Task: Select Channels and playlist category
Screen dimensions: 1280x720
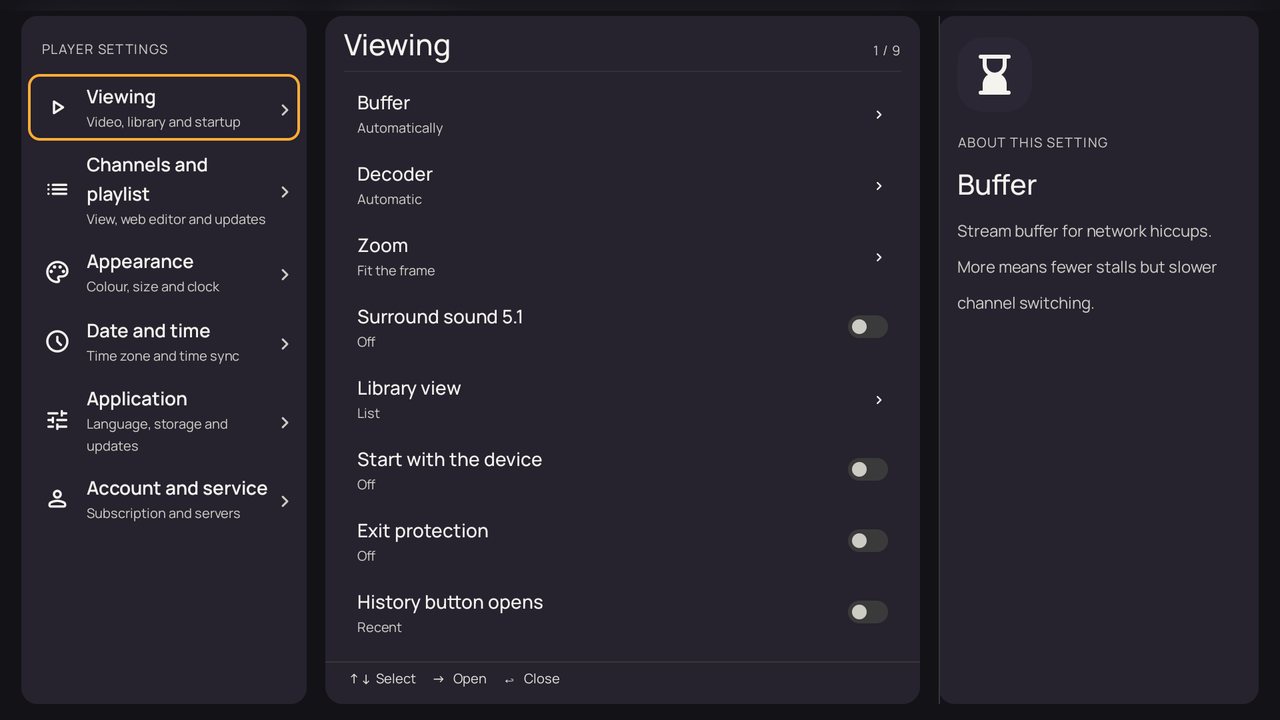Action: pyautogui.click(x=164, y=191)
